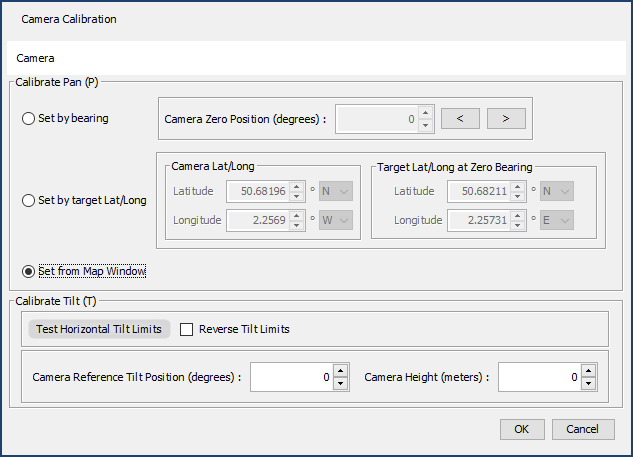Image resolution: width=633 pixels, height=457 pixels.
Task: Click the Camera header text
Action: (x=35, y=58)
